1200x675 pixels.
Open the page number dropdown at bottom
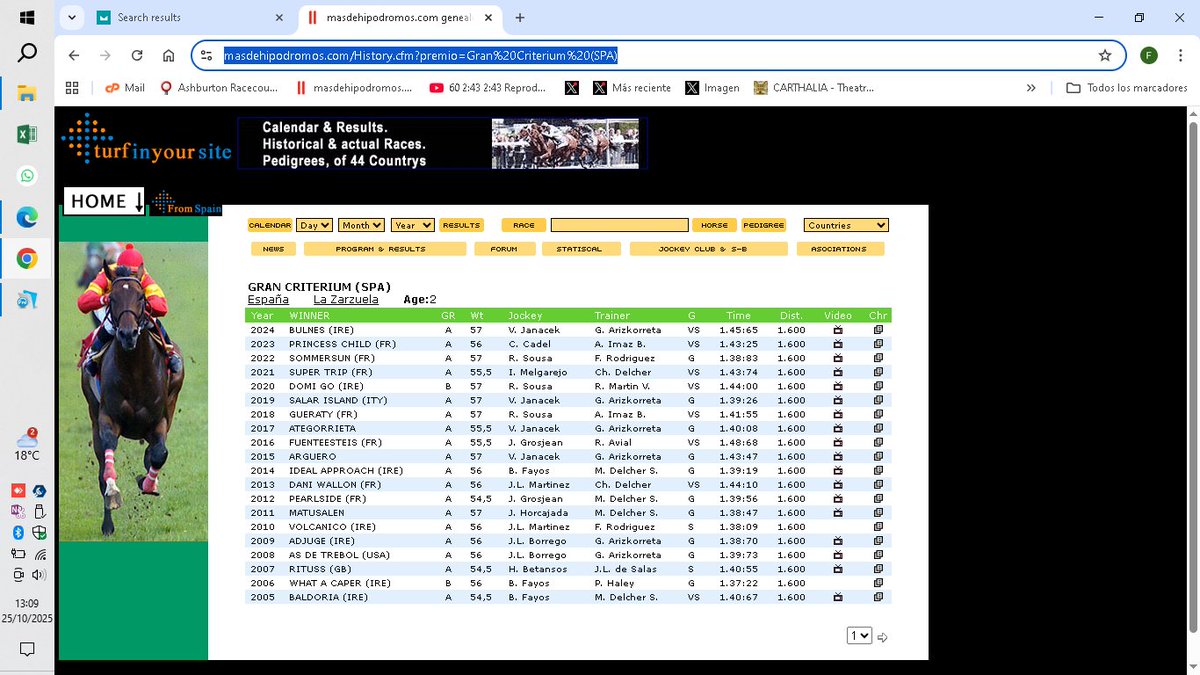pos(859,635)
